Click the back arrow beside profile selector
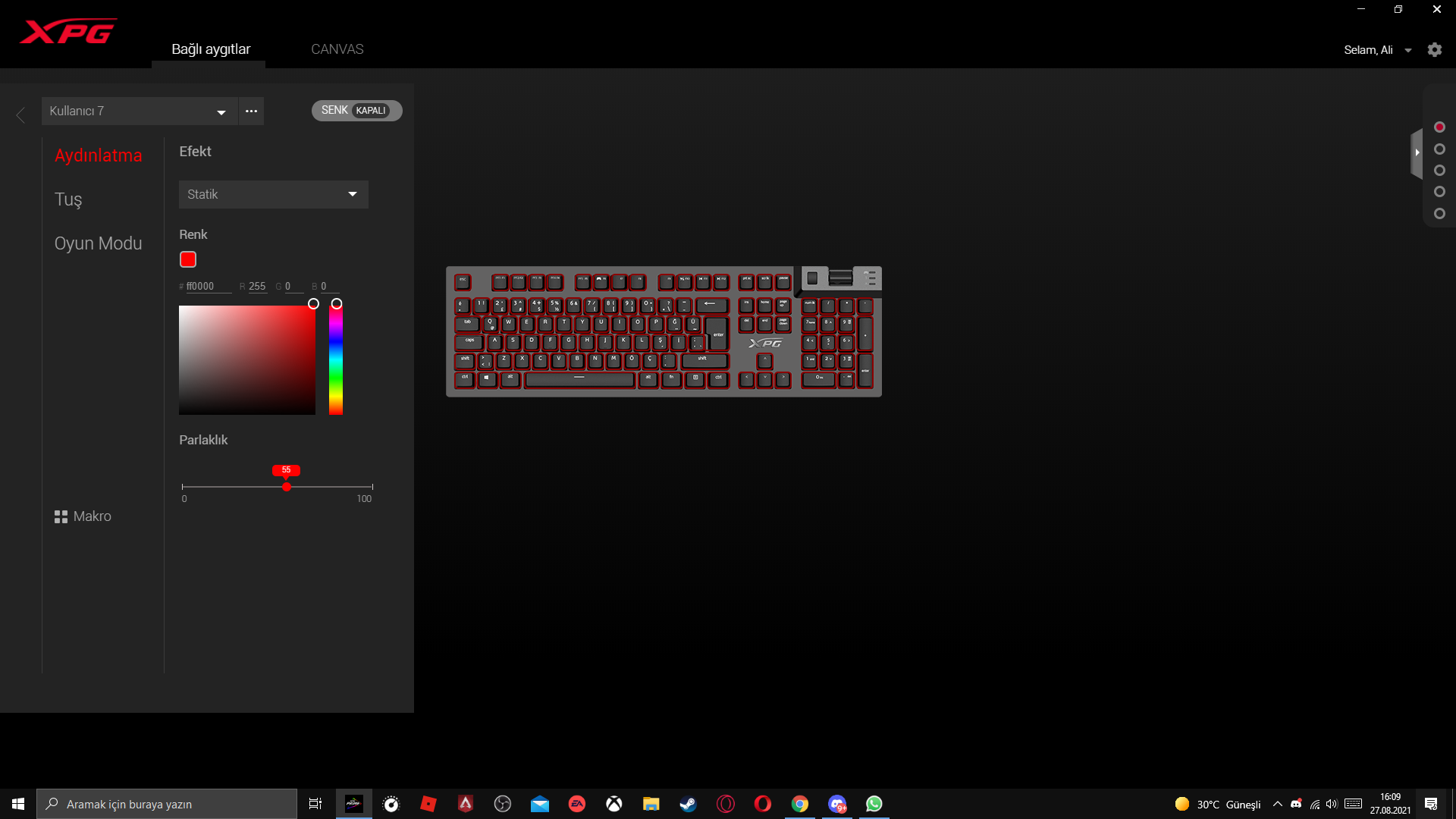Image resolution: width=1456 pixels, height=819 pixels. [20, 115]
